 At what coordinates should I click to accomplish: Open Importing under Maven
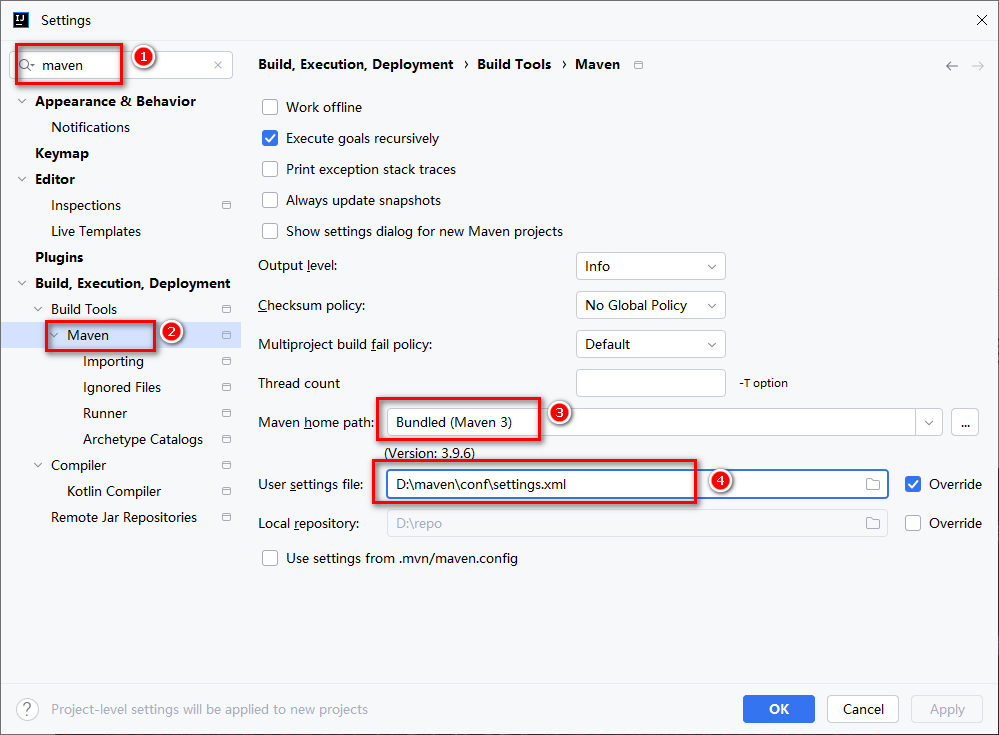tap(113, 361)
